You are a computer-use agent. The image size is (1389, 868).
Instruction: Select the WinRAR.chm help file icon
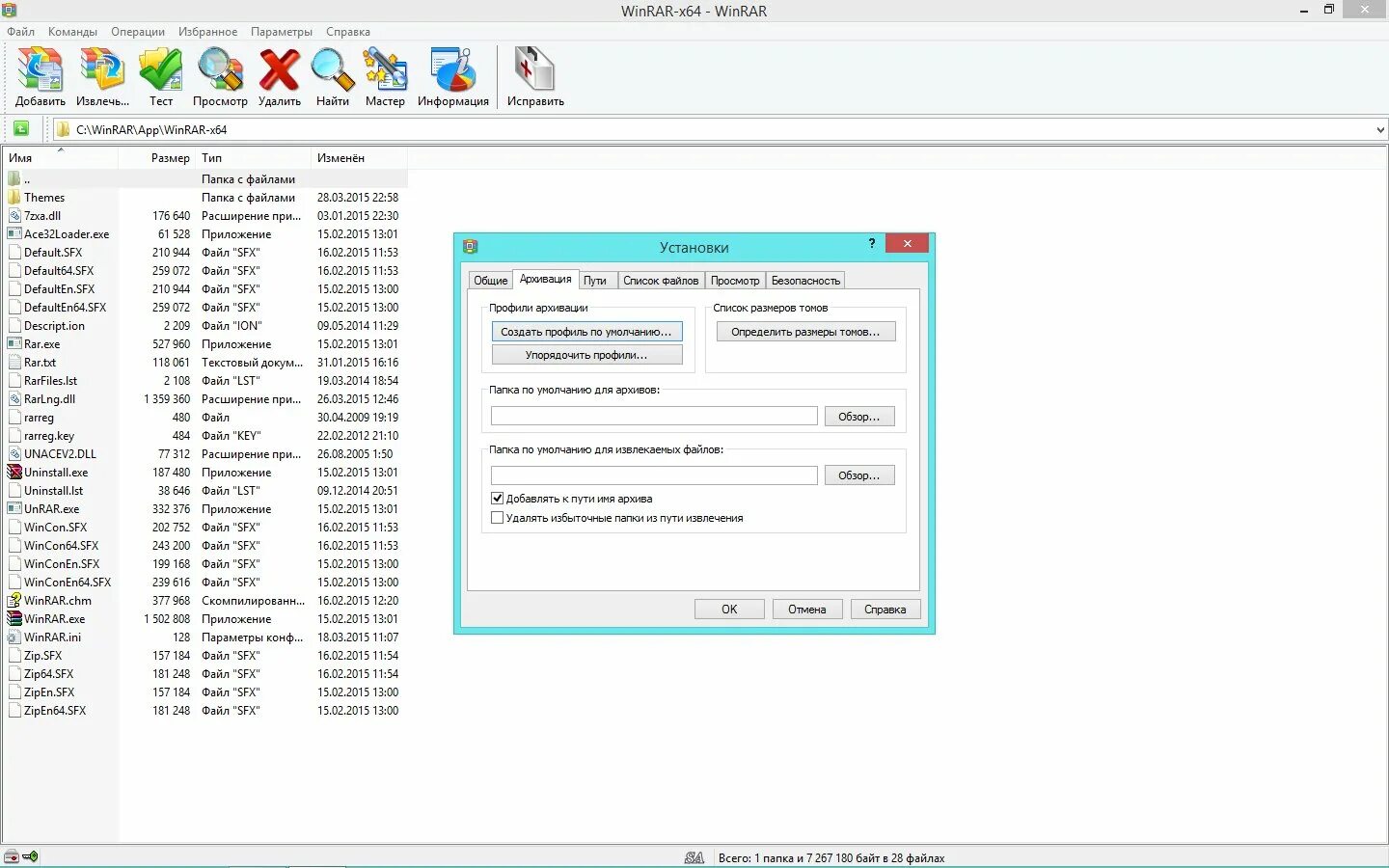(x=14, y=600)
